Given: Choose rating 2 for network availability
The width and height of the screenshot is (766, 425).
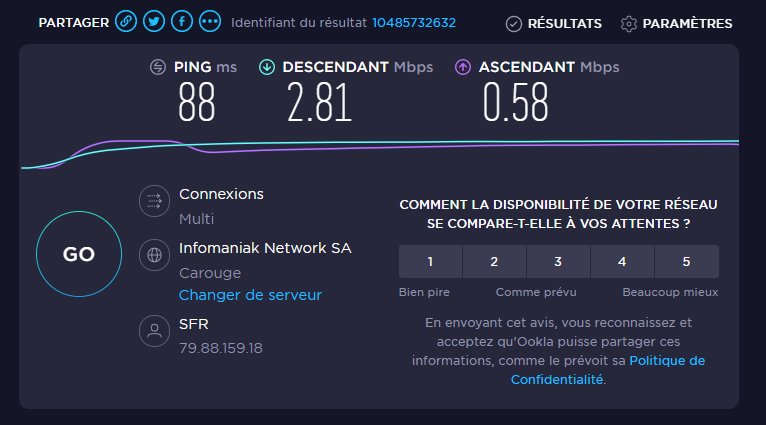Looking at the screenshot, I should (494, 262).
